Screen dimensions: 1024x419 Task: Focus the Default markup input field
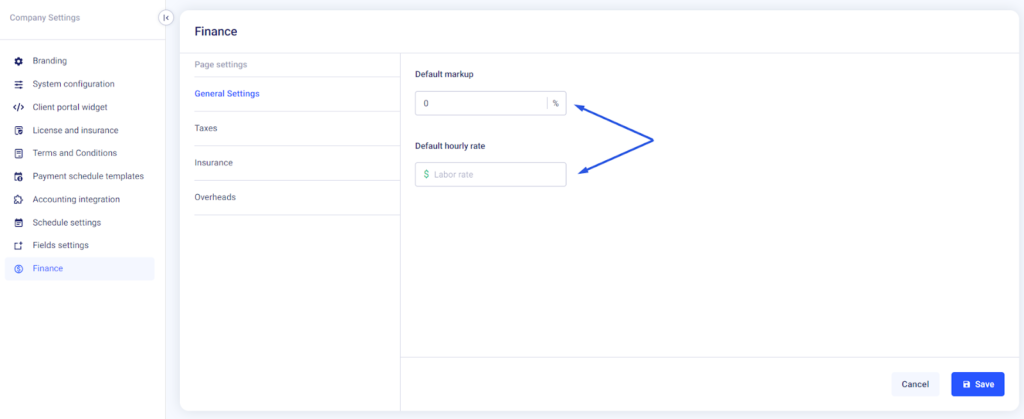(x=482, y=103)
